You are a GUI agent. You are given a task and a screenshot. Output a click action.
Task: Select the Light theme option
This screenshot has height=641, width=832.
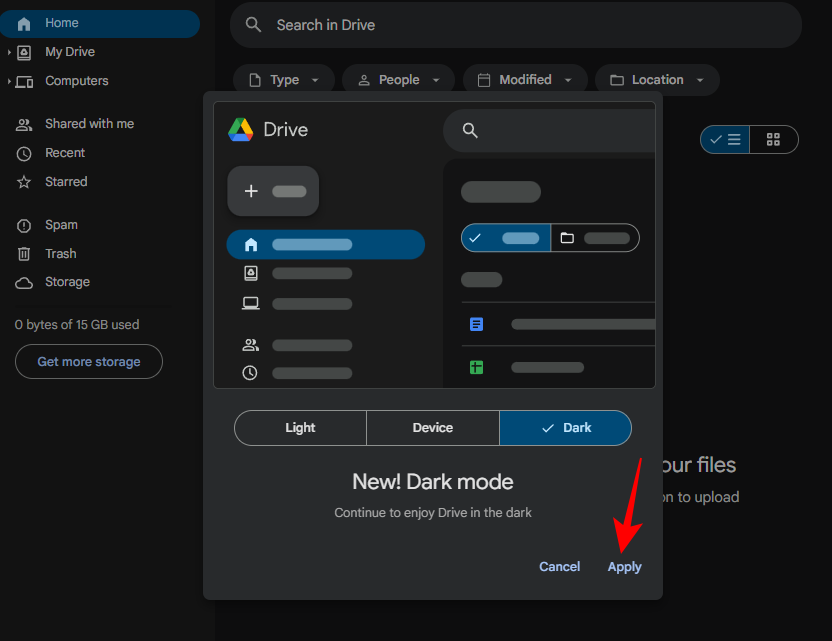pyautogui.click(x=300, y=428)
